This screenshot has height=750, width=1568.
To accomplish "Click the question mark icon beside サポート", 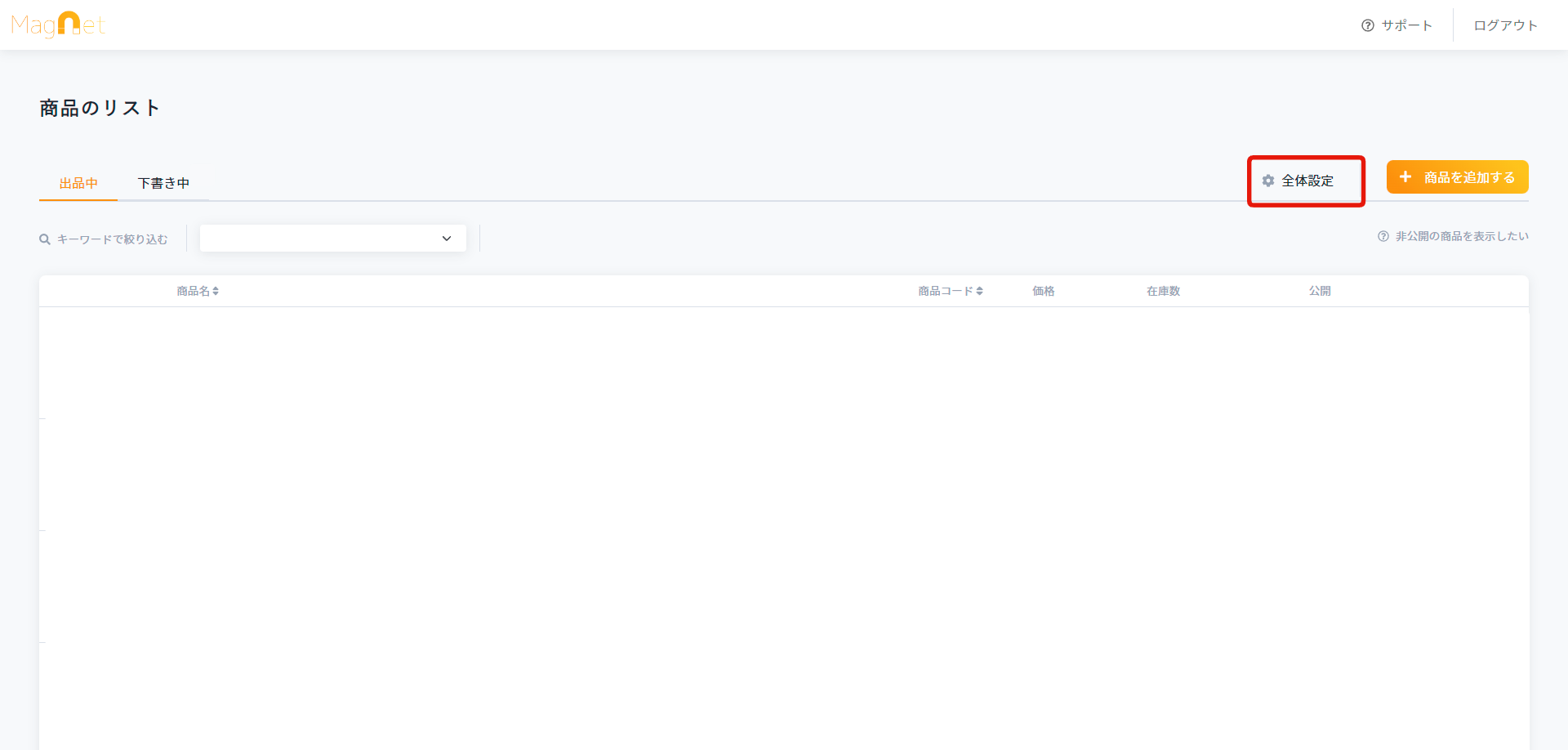I will [1367, 25].
